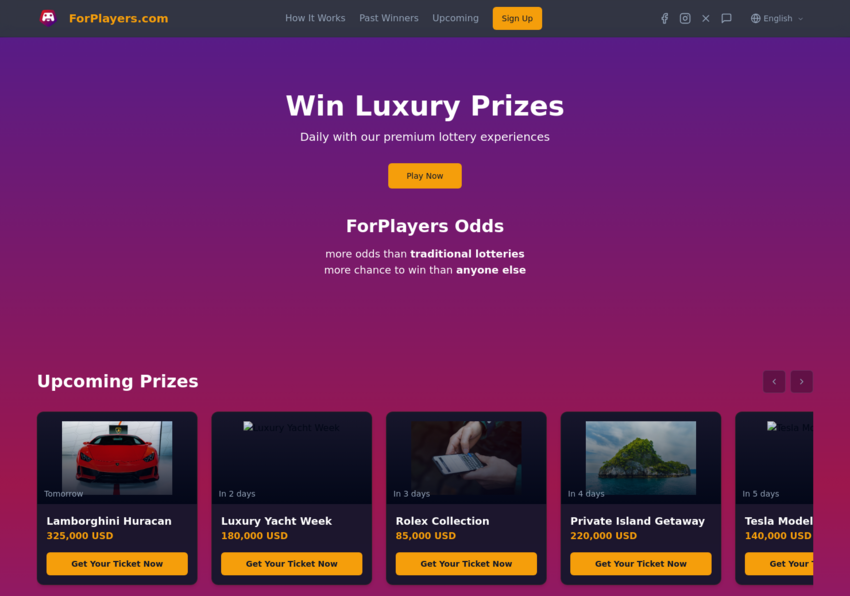Open the Facebook social icon
This screenshot has width=850, height=596.
[x=665, y=18]
